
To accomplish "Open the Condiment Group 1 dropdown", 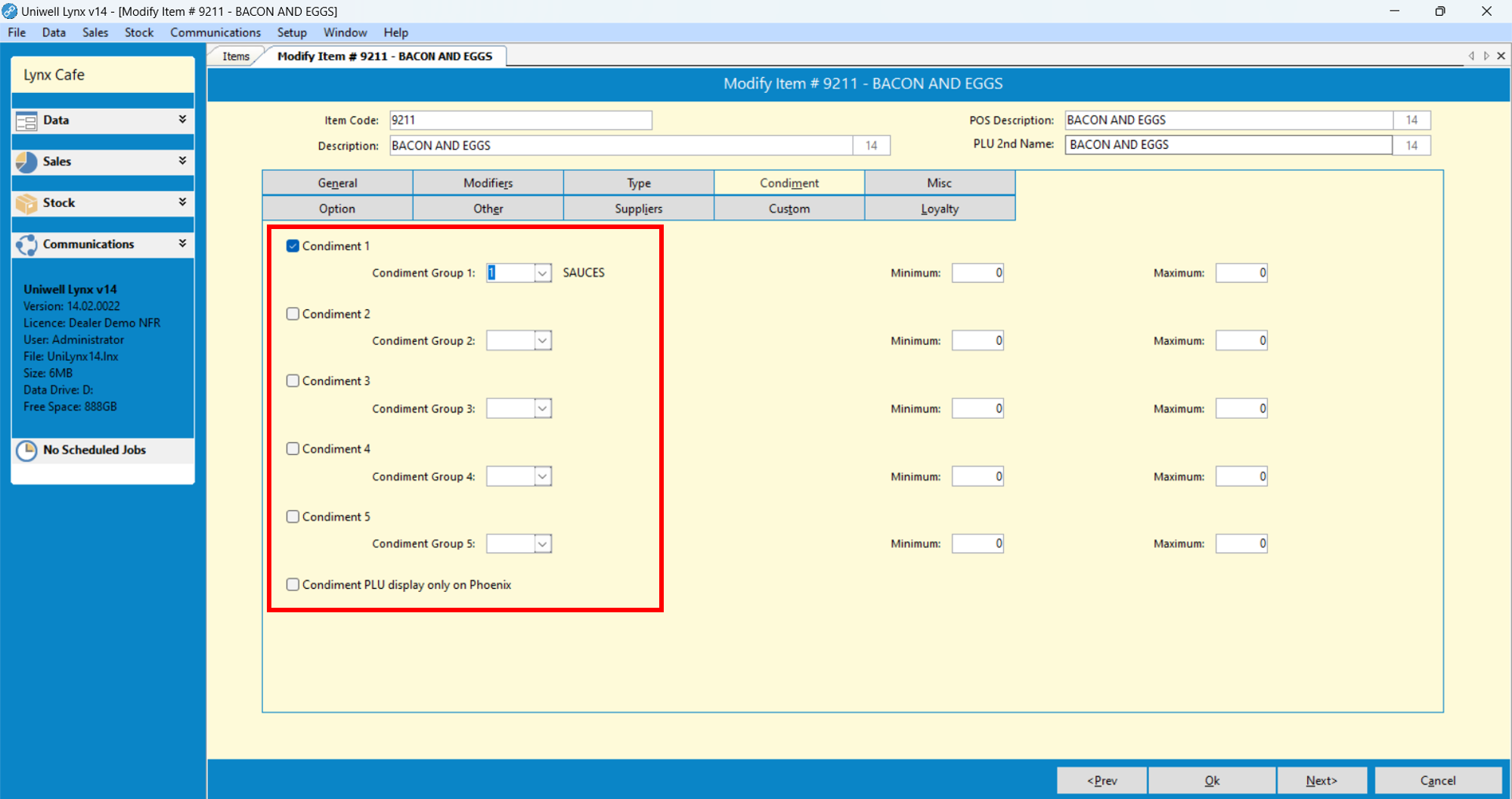I will [x=543, y=273].
